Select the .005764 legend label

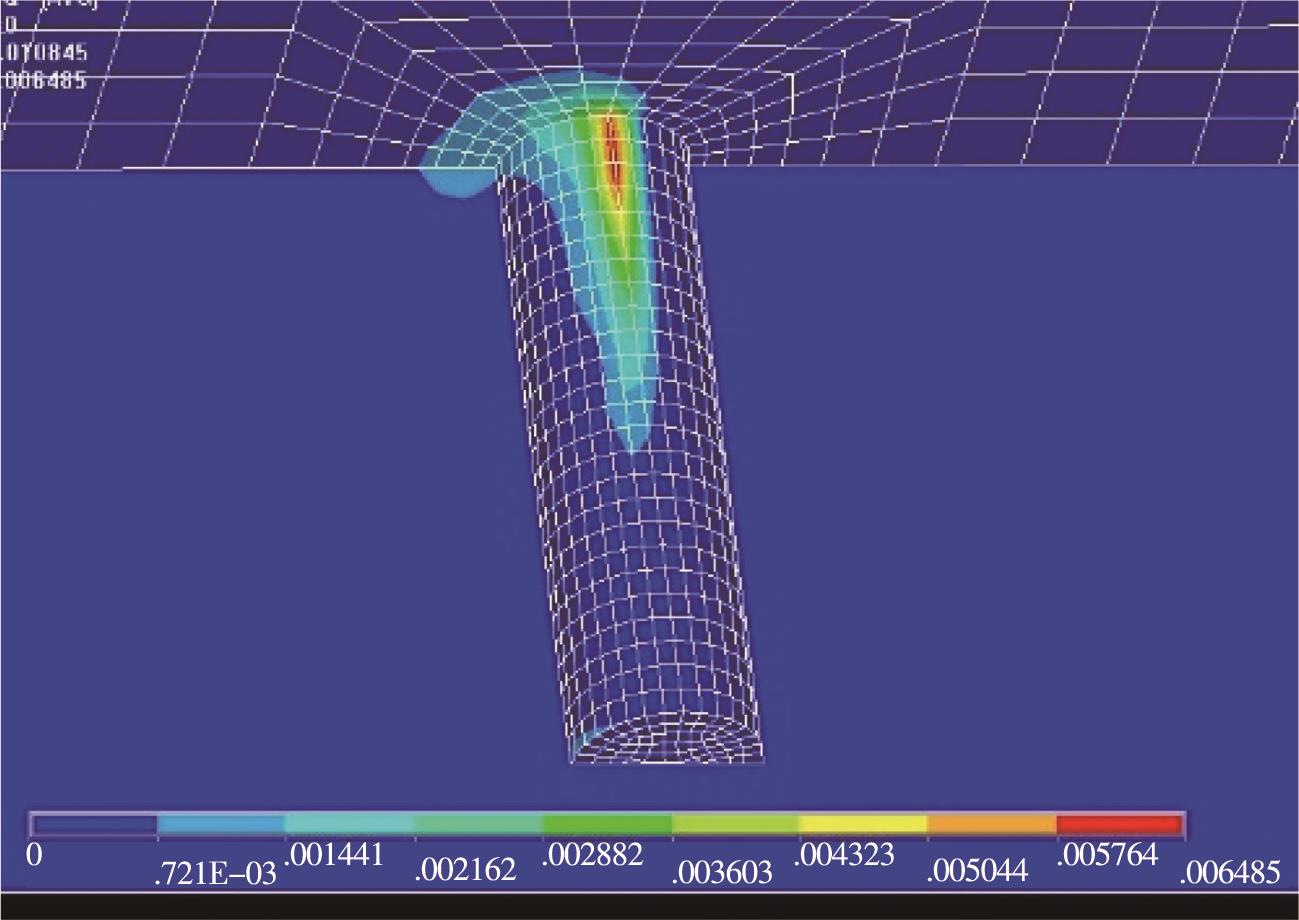(x=1107, y=855)
